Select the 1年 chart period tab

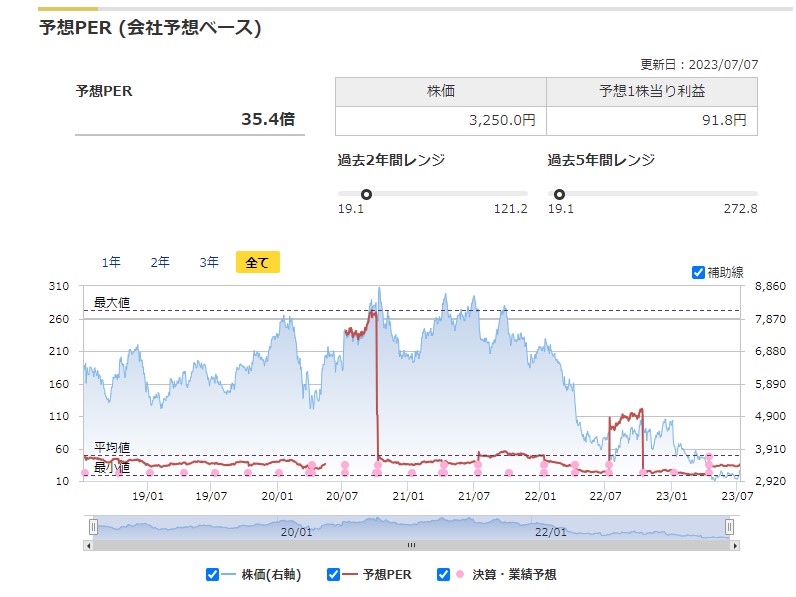[x=111, y=262]
